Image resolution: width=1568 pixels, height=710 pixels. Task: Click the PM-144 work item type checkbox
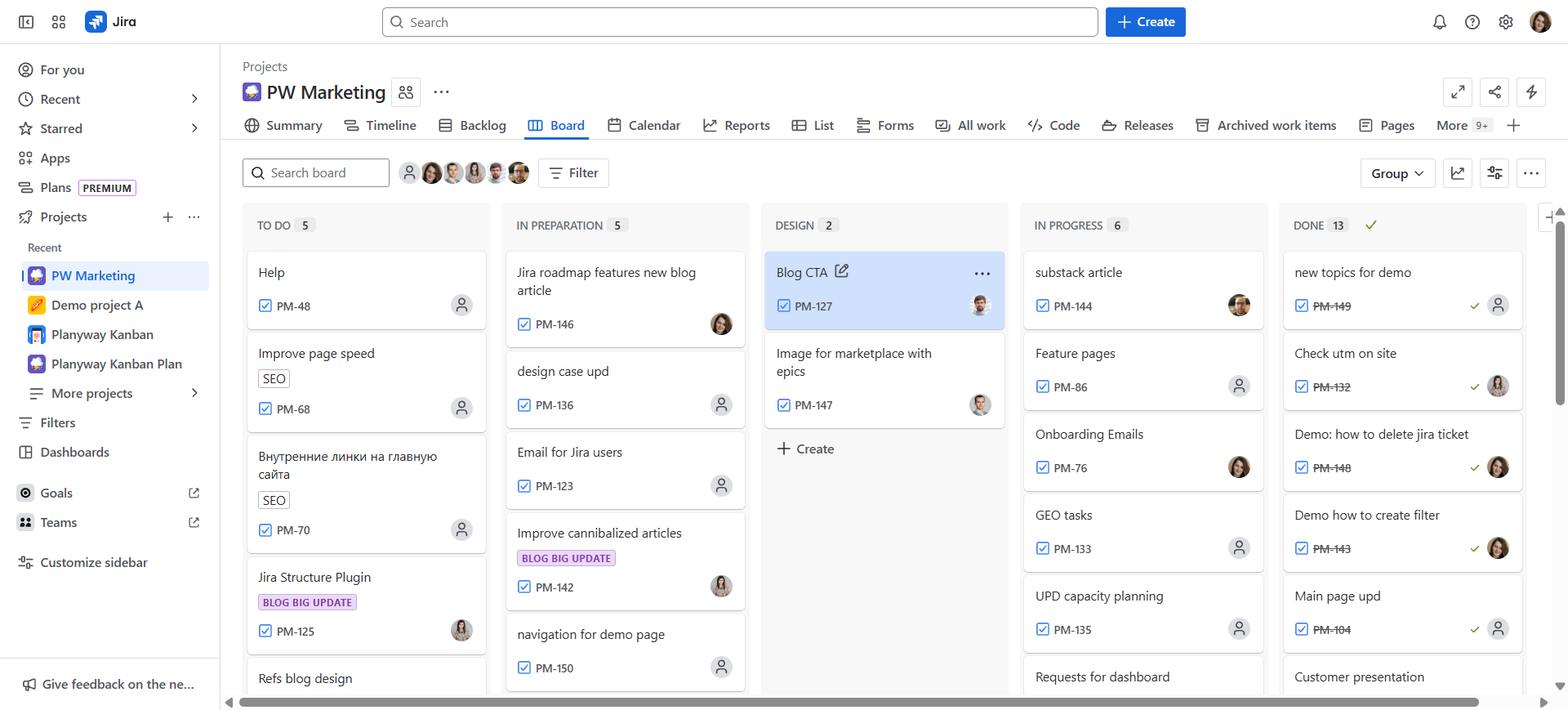[x=1043, y=306]
